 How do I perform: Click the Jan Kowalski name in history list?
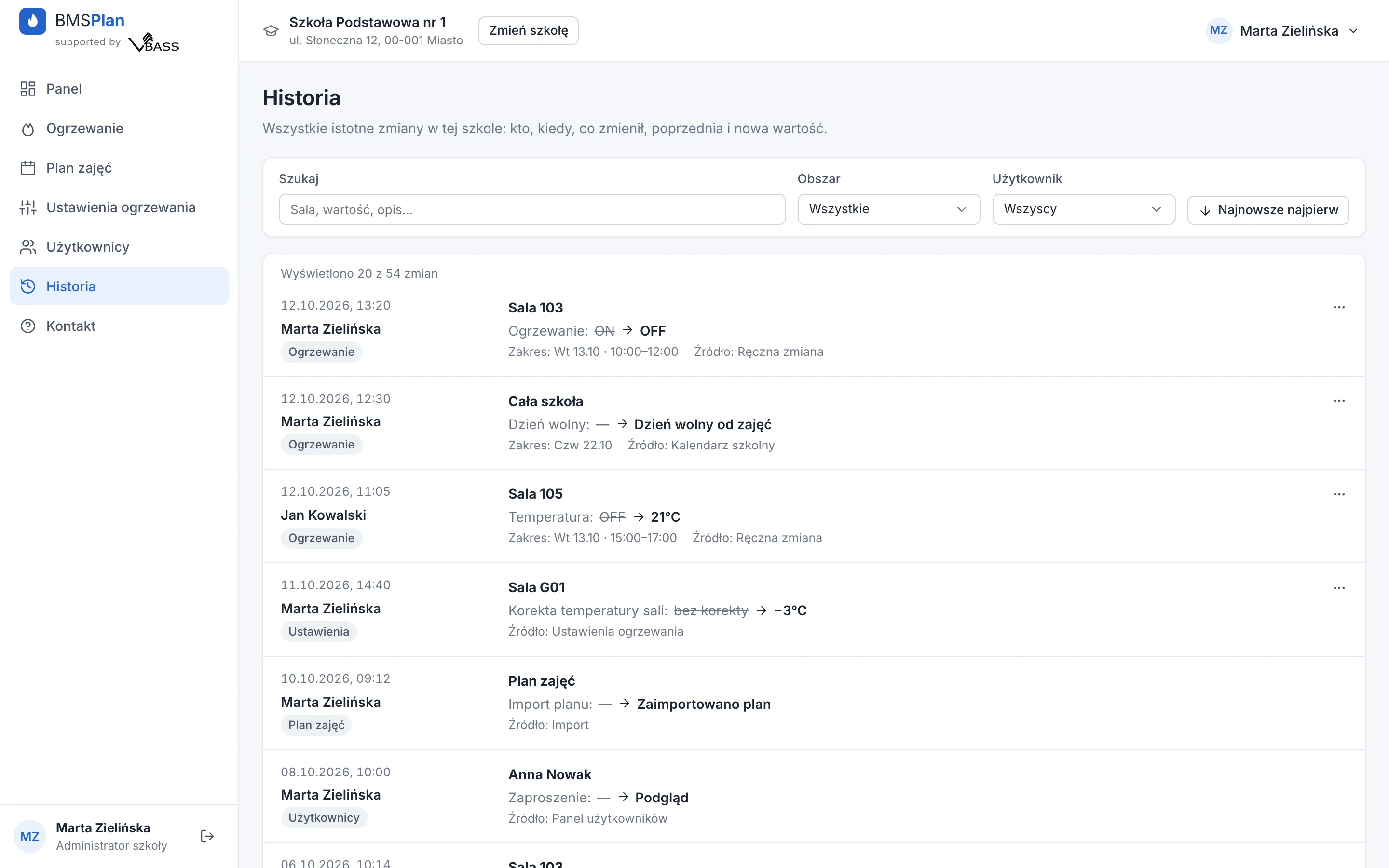coord(323,515)
